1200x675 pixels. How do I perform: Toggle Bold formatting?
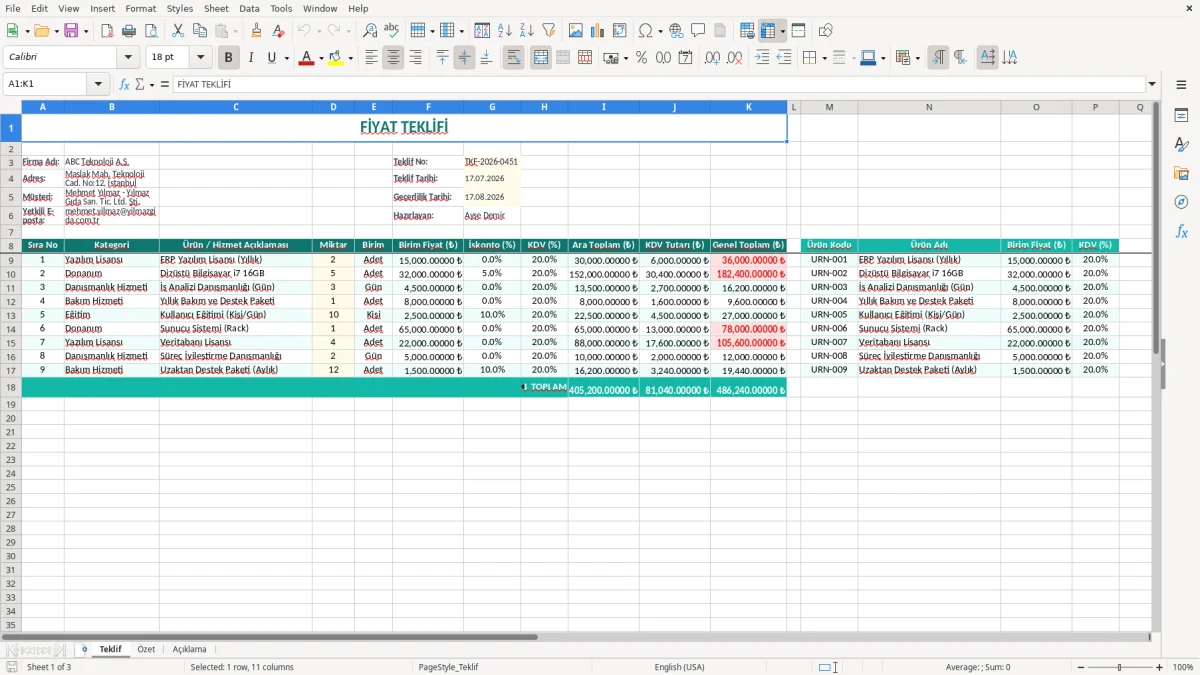click(x=228, y=58)
